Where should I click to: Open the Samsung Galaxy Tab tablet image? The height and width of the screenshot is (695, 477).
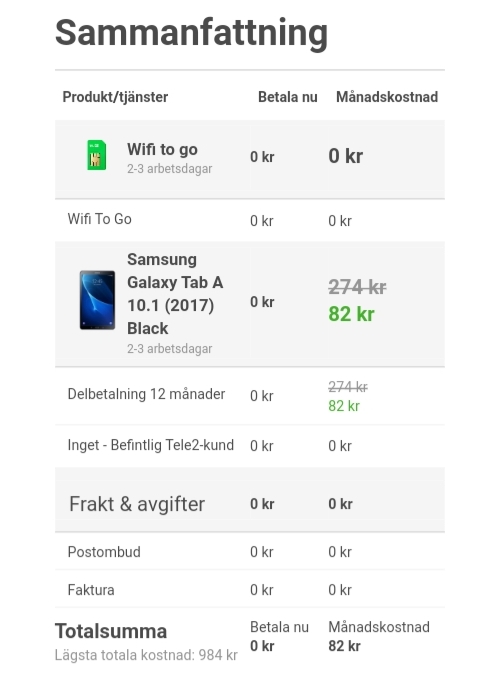coord(97,300)
